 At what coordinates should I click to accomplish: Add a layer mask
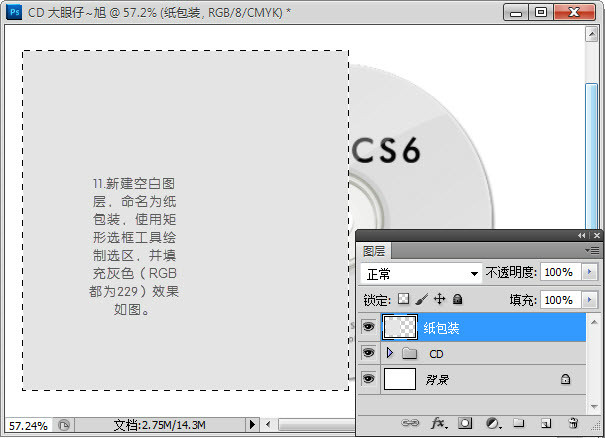click(465, 424)
